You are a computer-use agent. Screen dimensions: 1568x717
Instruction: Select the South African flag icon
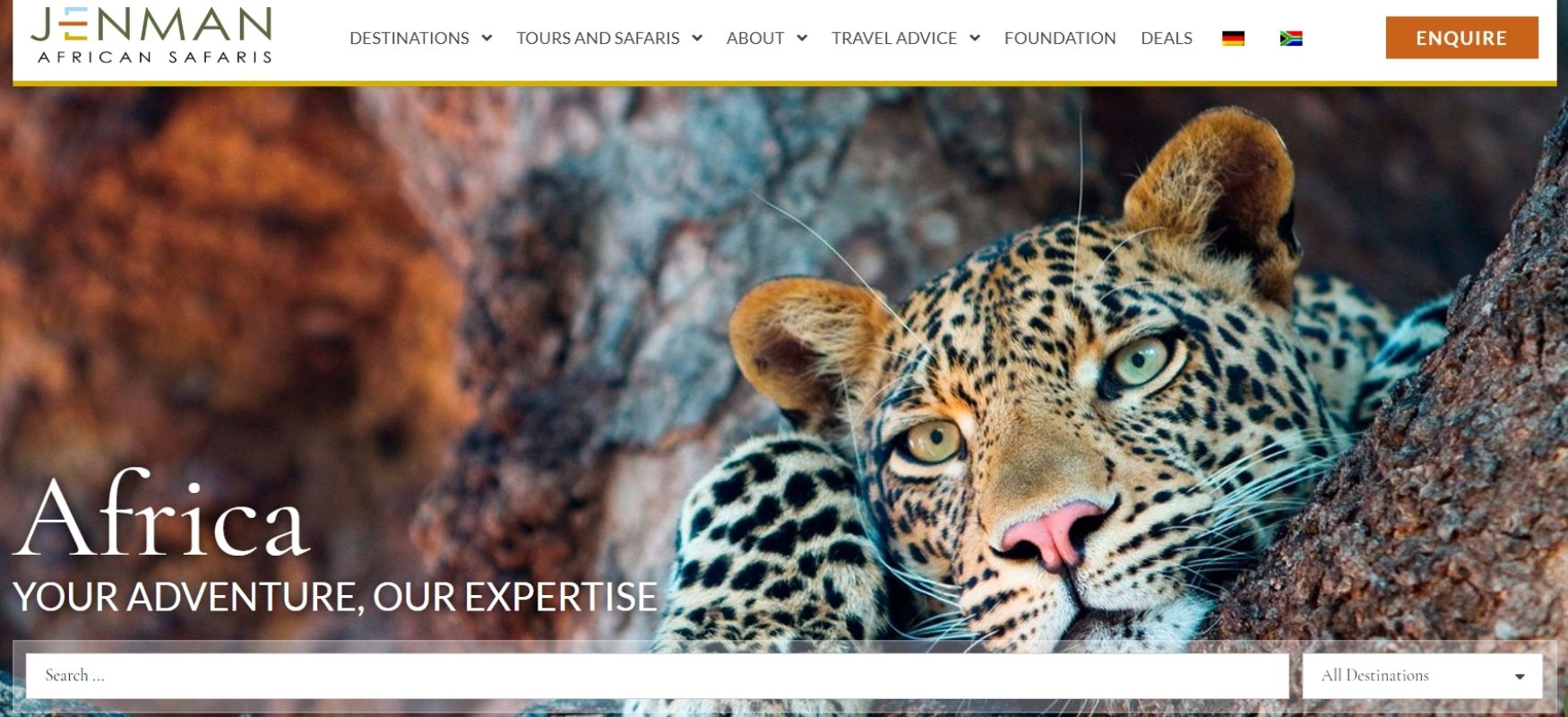1290,39
